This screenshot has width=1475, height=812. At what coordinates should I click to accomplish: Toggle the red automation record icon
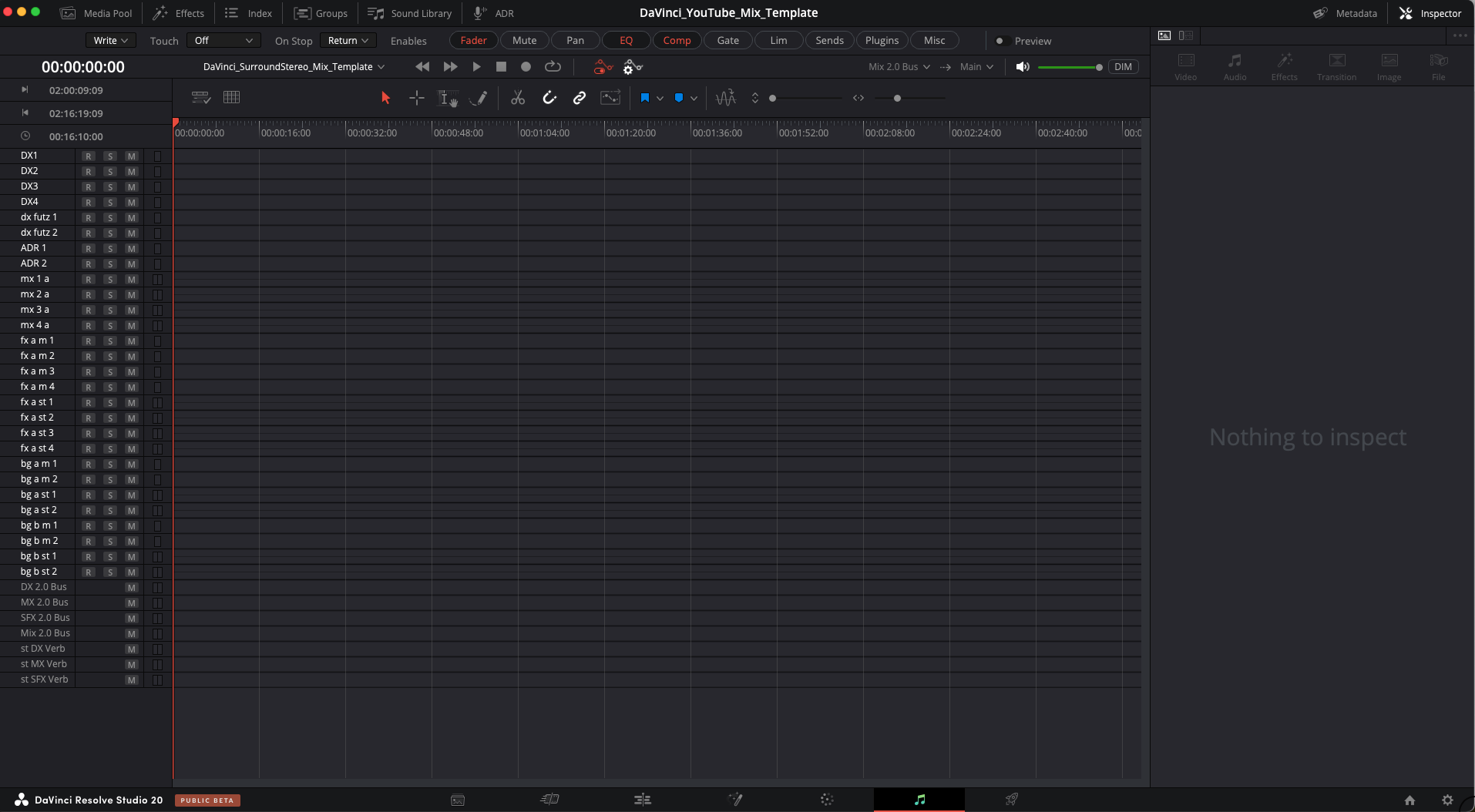pos(603,67)
